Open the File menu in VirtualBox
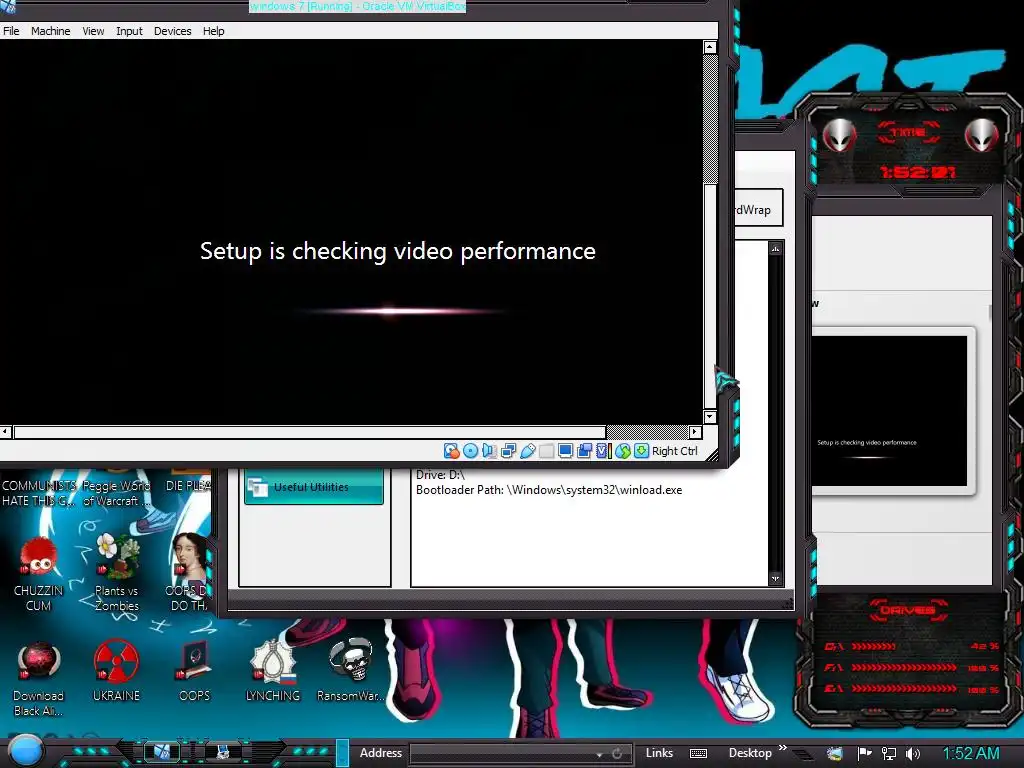This screenshot has width=1024, height=768. click(11, 31)
